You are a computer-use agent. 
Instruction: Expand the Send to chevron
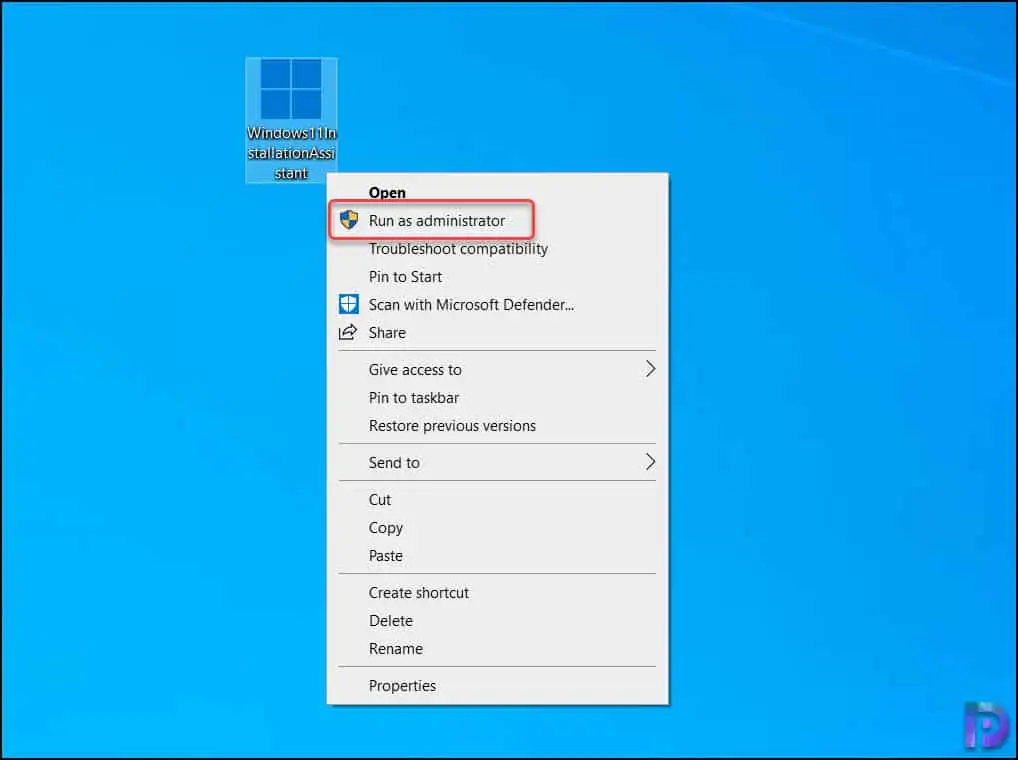[x=650, y=461]
